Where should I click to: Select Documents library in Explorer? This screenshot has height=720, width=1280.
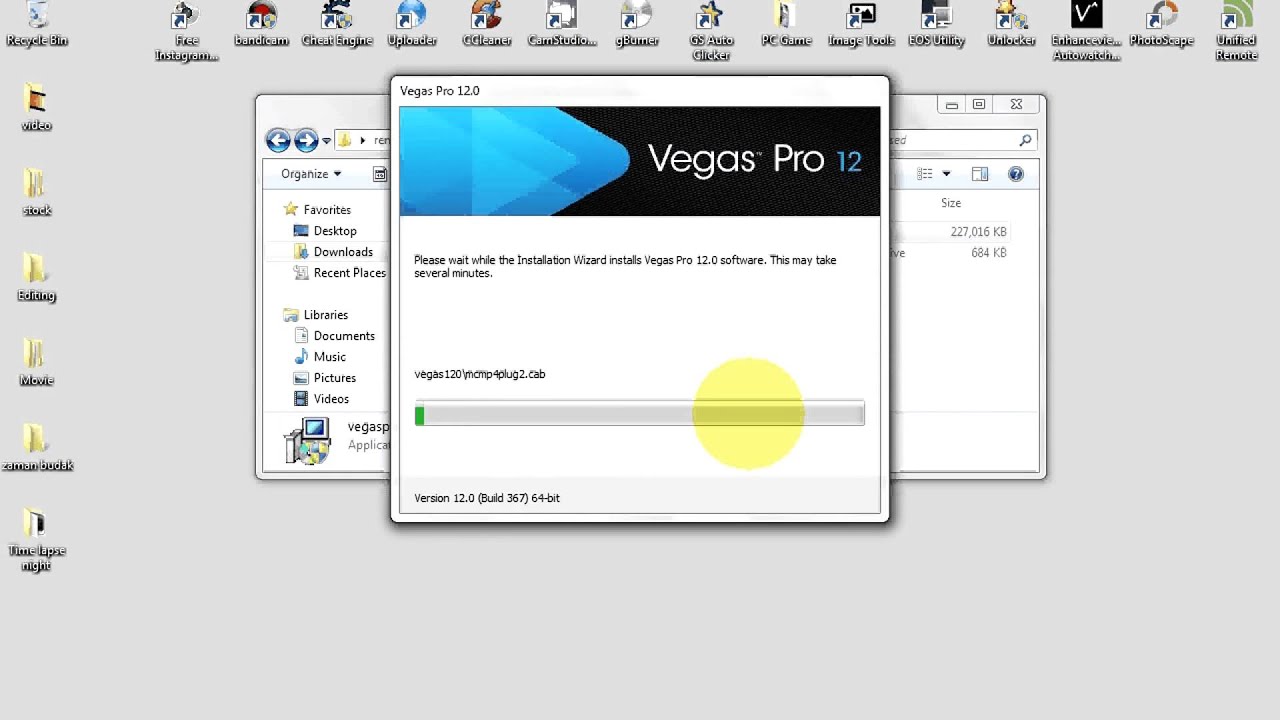click(x=334, y=336)
